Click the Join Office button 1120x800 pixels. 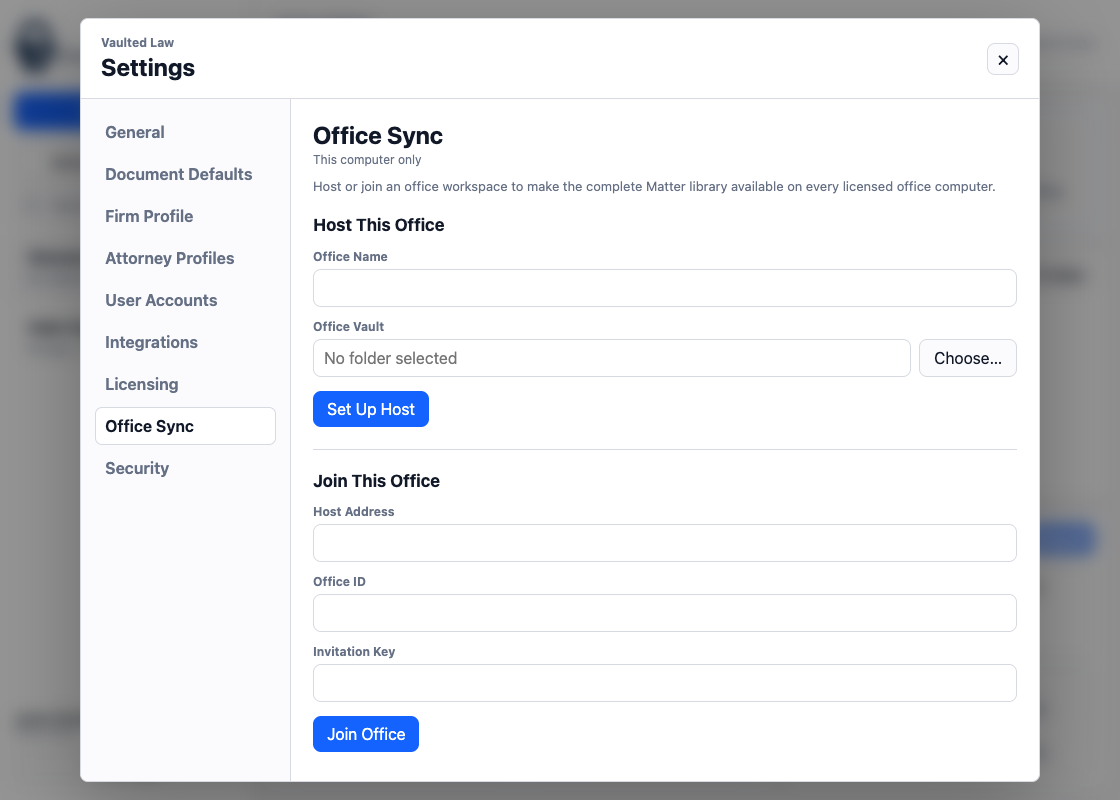[x=366, y=734]
